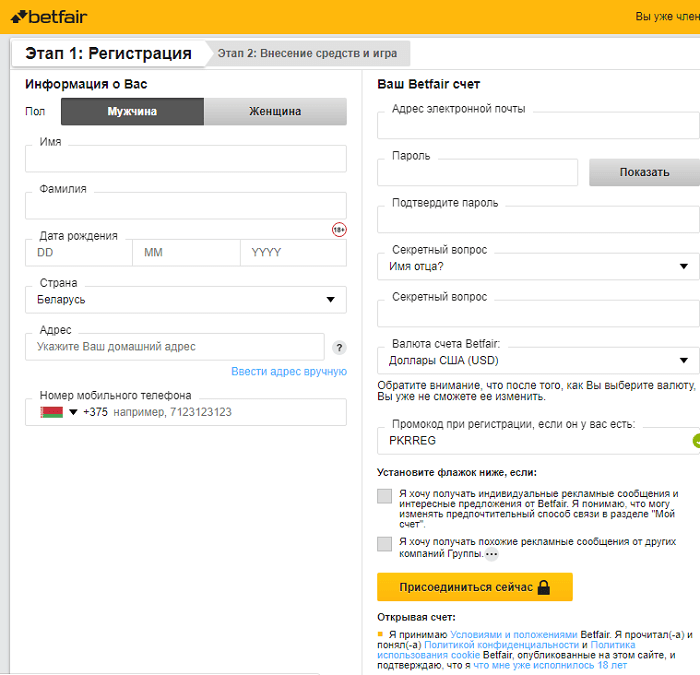Click the Ввести адрес вручную link
This screenshot has height=675, width=700.
[289, 371]
